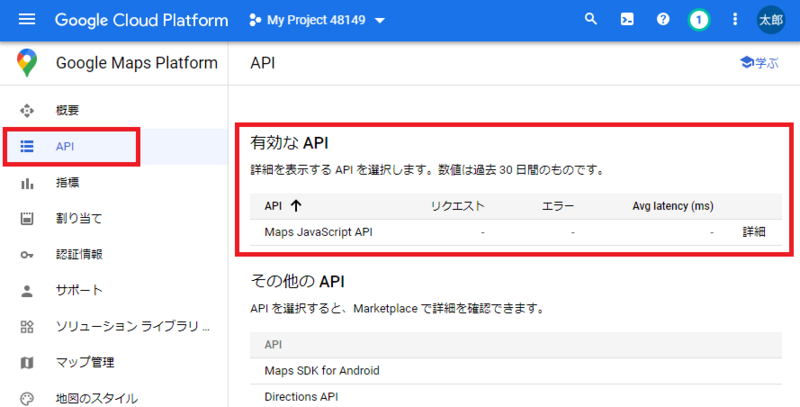Open 認証情報 credentials page
This screenshot has height=407, width=800.
tap(78, 255)
